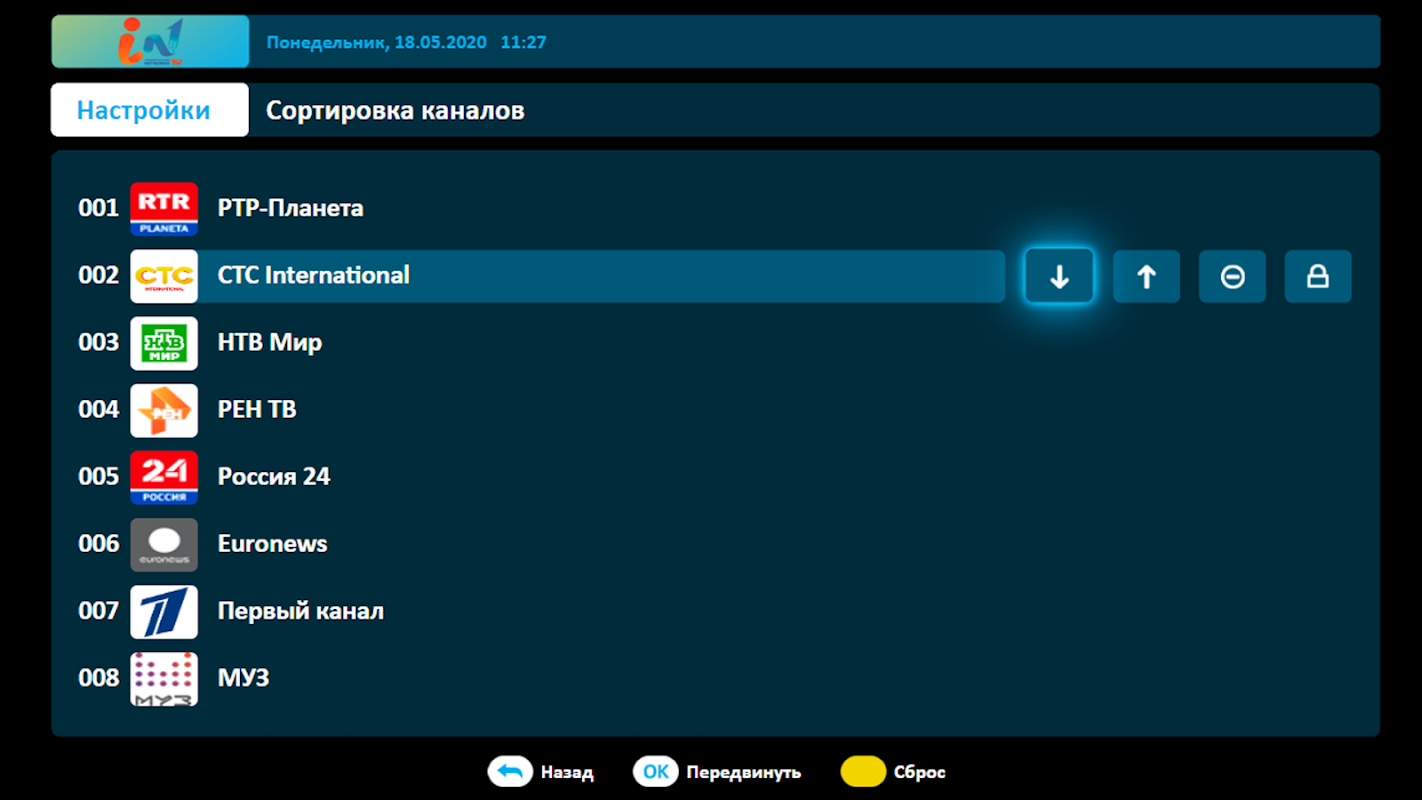The height and width of the screenshot is (800, 1422).
Task: Click channel number 006
Action: 99,544
